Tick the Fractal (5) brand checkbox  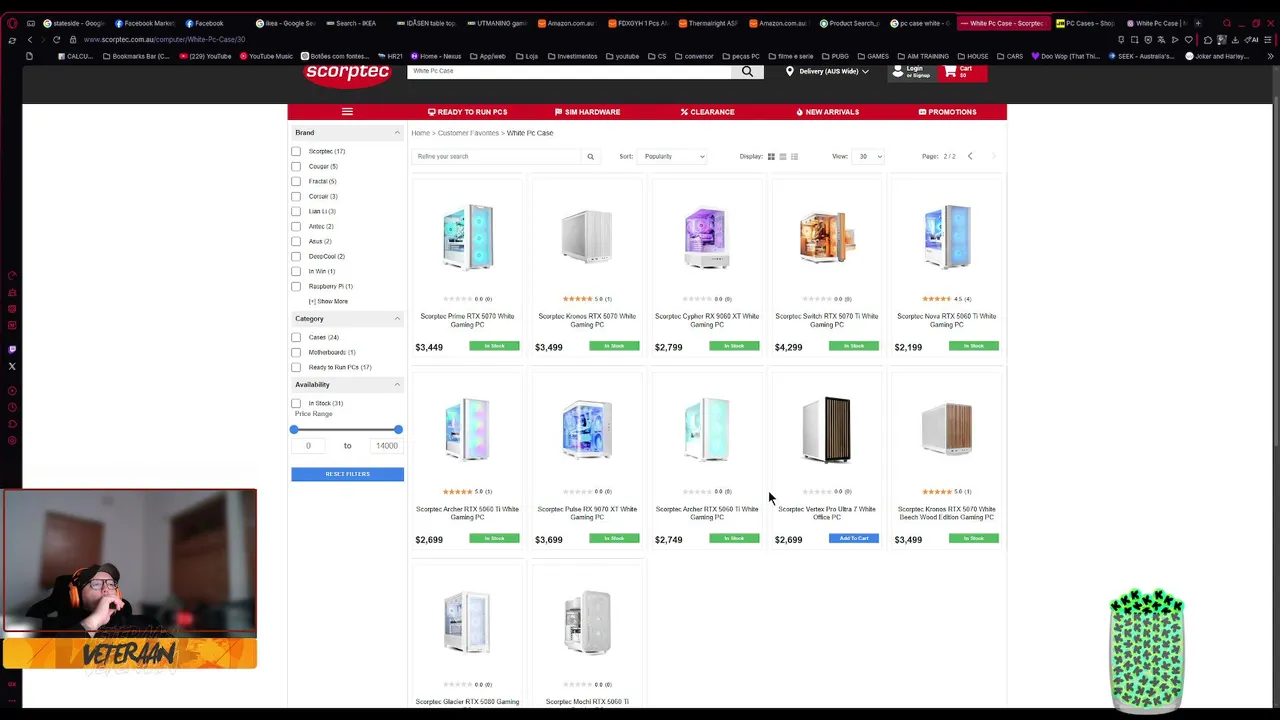[x=296, y=181]
